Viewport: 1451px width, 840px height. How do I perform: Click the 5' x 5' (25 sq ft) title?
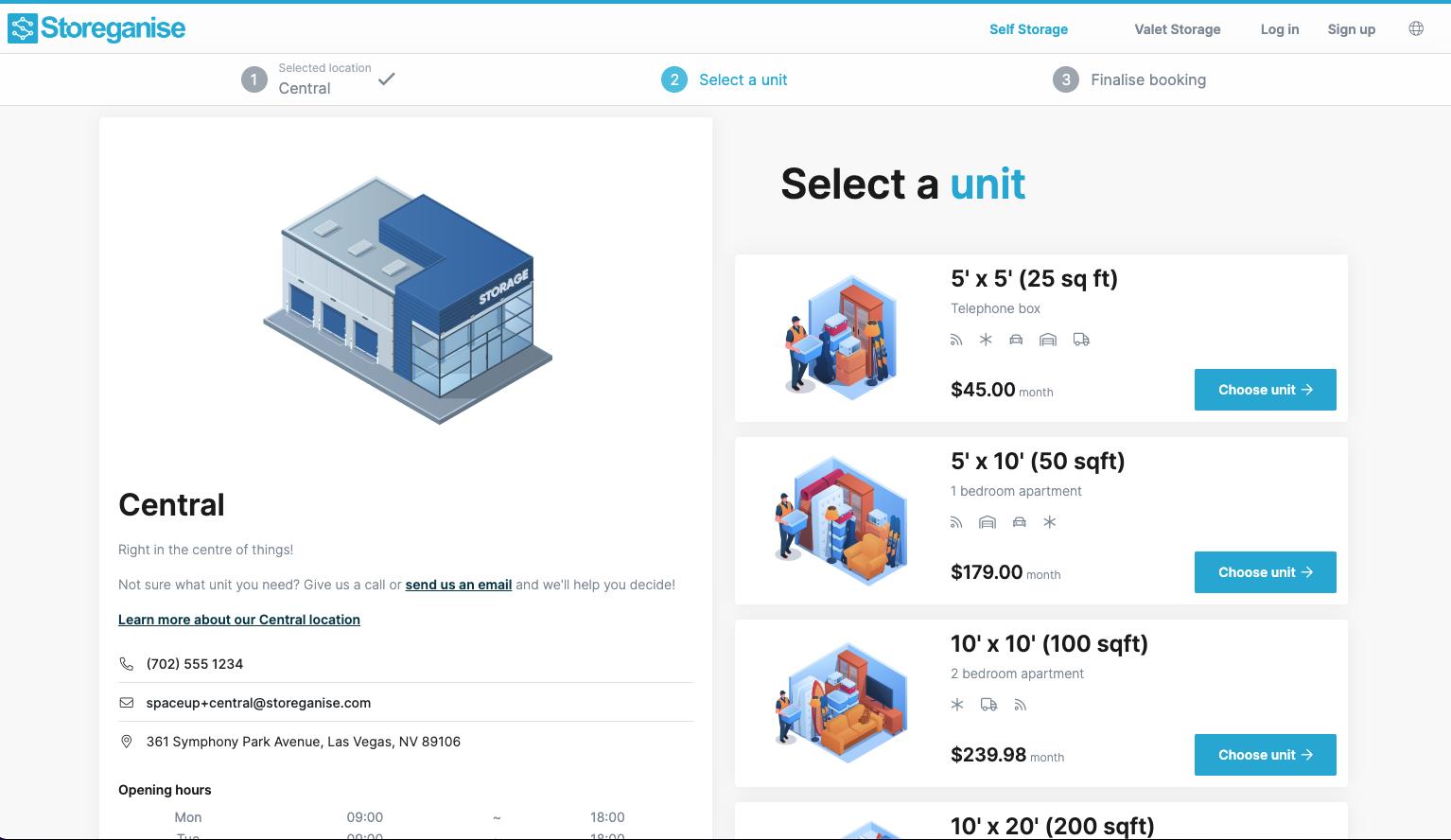(x=1034, y=278)
